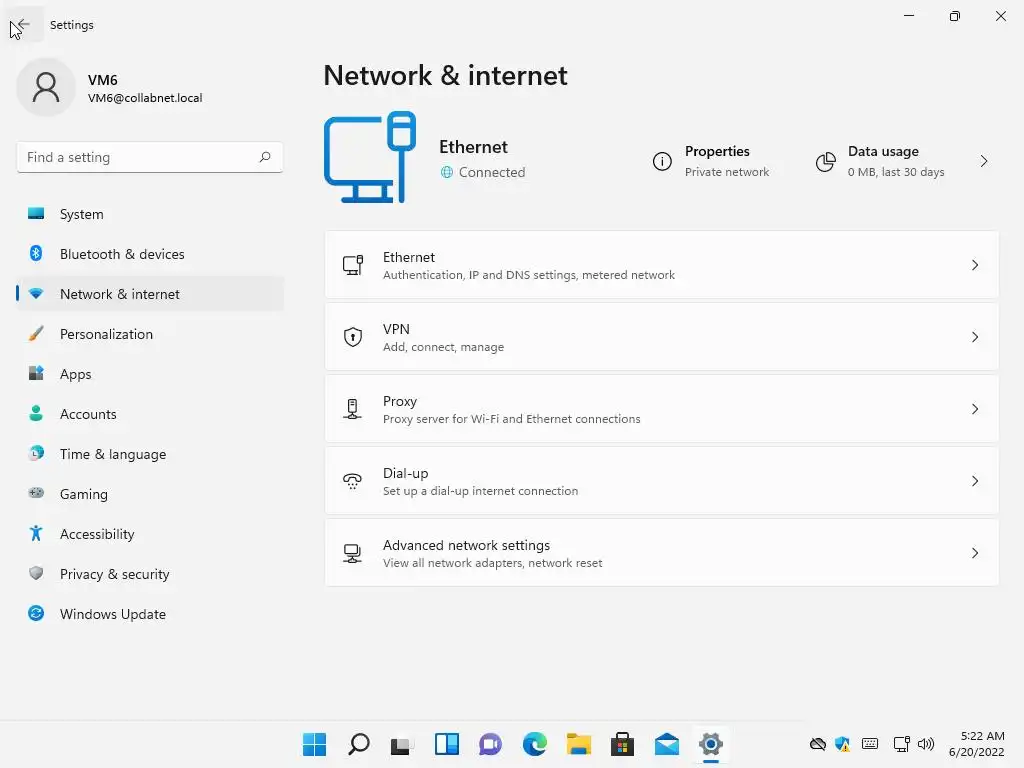Expand the Proxy row chevron
1024x768 pixels.
pos(974,409)
